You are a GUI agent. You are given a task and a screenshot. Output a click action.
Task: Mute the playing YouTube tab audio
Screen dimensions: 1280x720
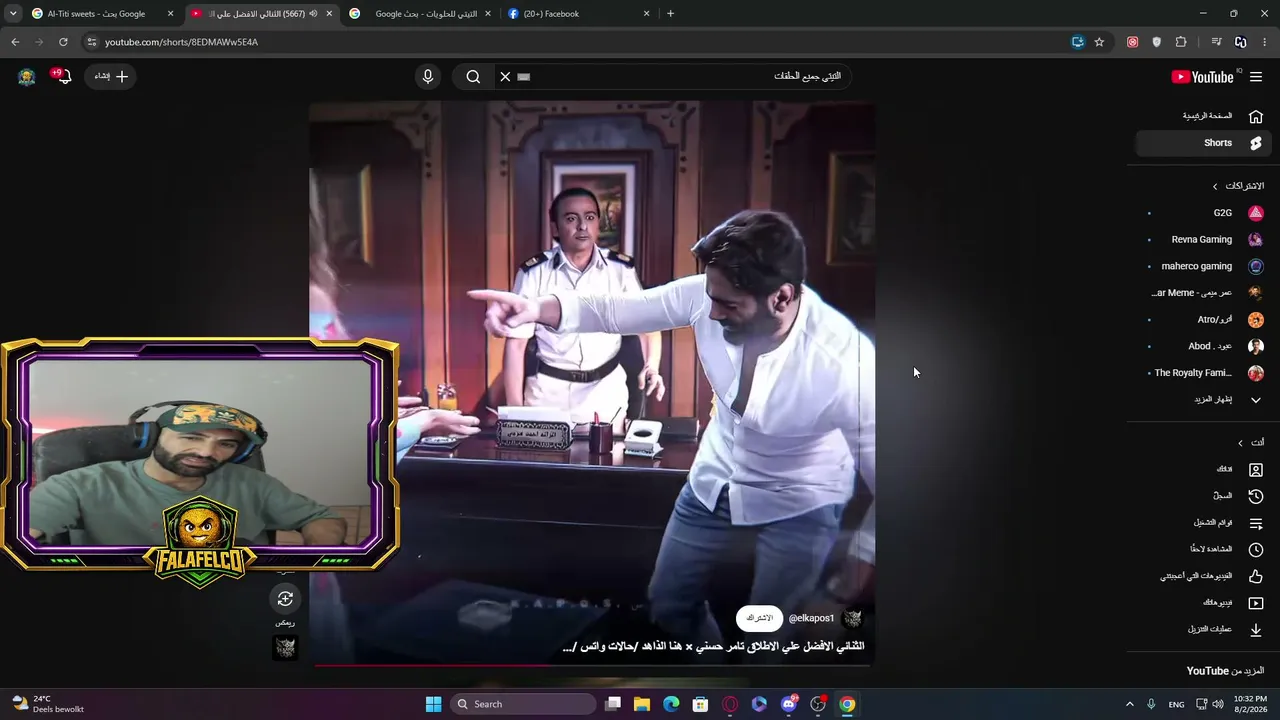[313, 14]
